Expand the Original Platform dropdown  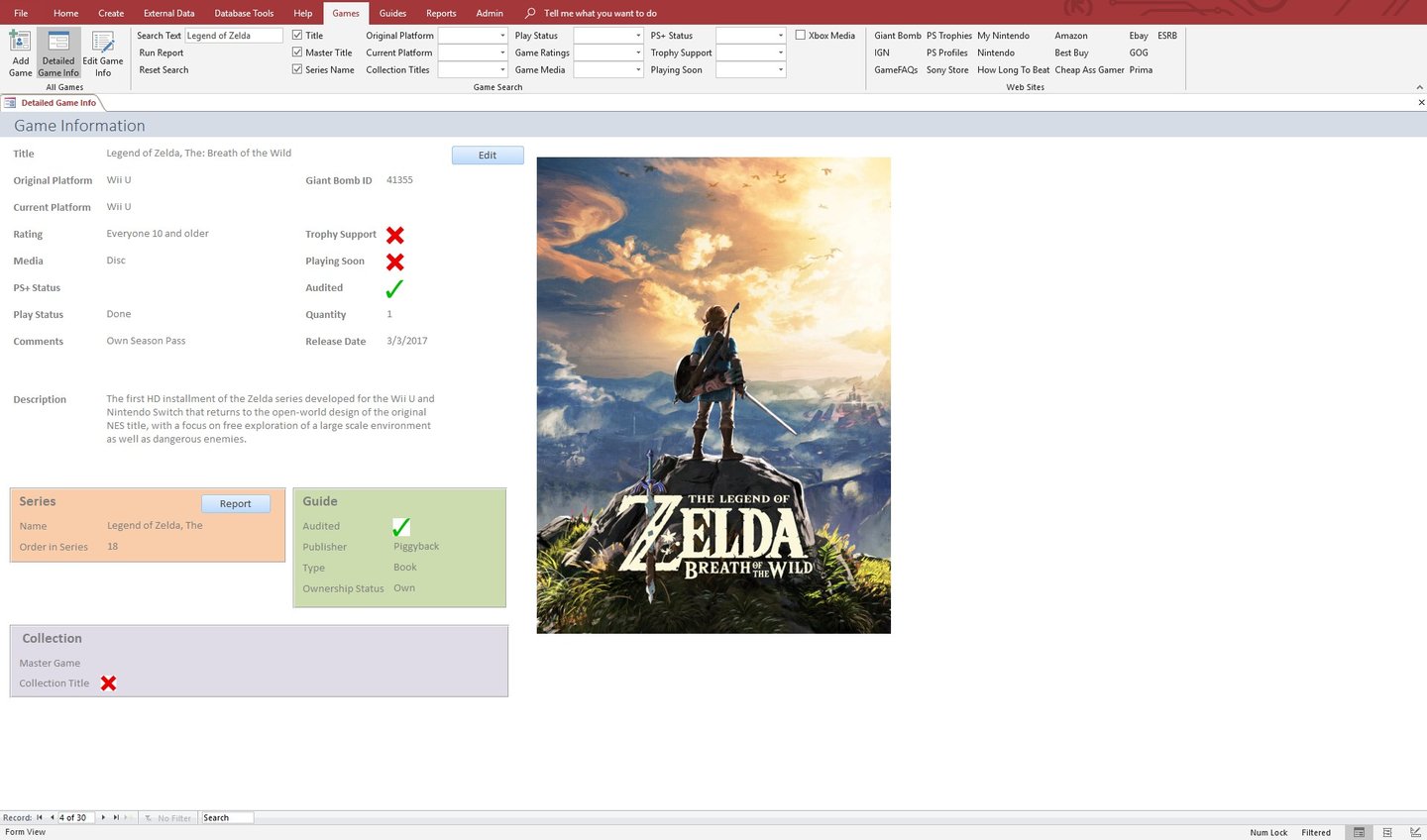tap(502, 36)
